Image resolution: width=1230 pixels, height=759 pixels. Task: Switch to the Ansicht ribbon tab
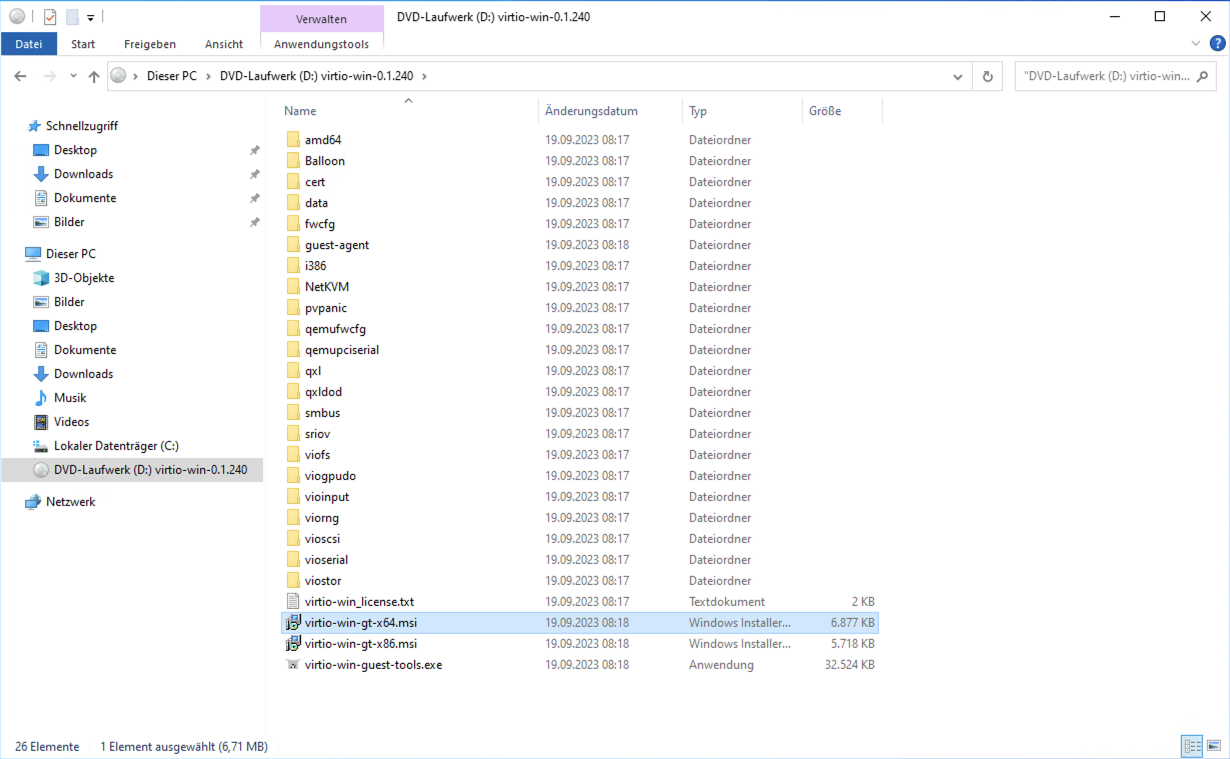coord(224,44)
